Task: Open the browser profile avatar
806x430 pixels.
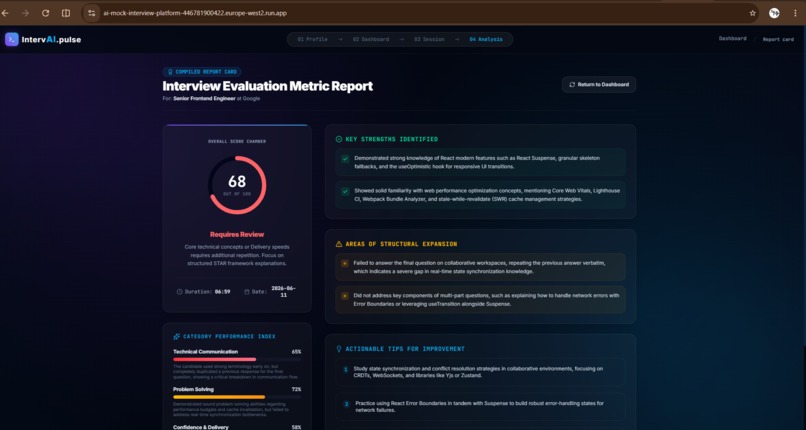Action: click(x=774, y=13)
